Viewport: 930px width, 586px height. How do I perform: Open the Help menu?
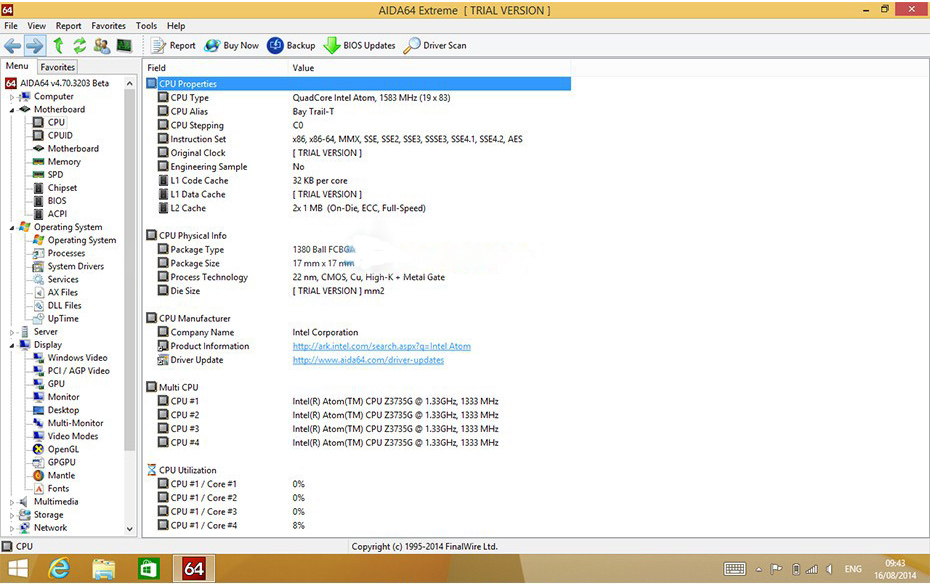pos(176,26)
